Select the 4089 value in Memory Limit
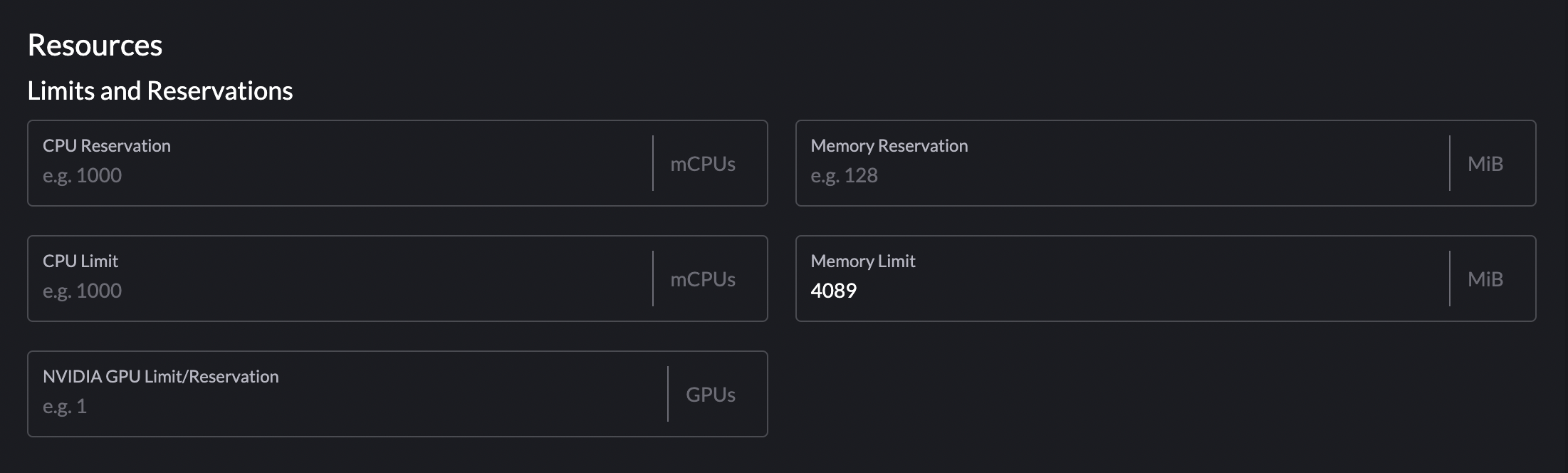This screenshot has height=473, width=1568. [834, 291]
